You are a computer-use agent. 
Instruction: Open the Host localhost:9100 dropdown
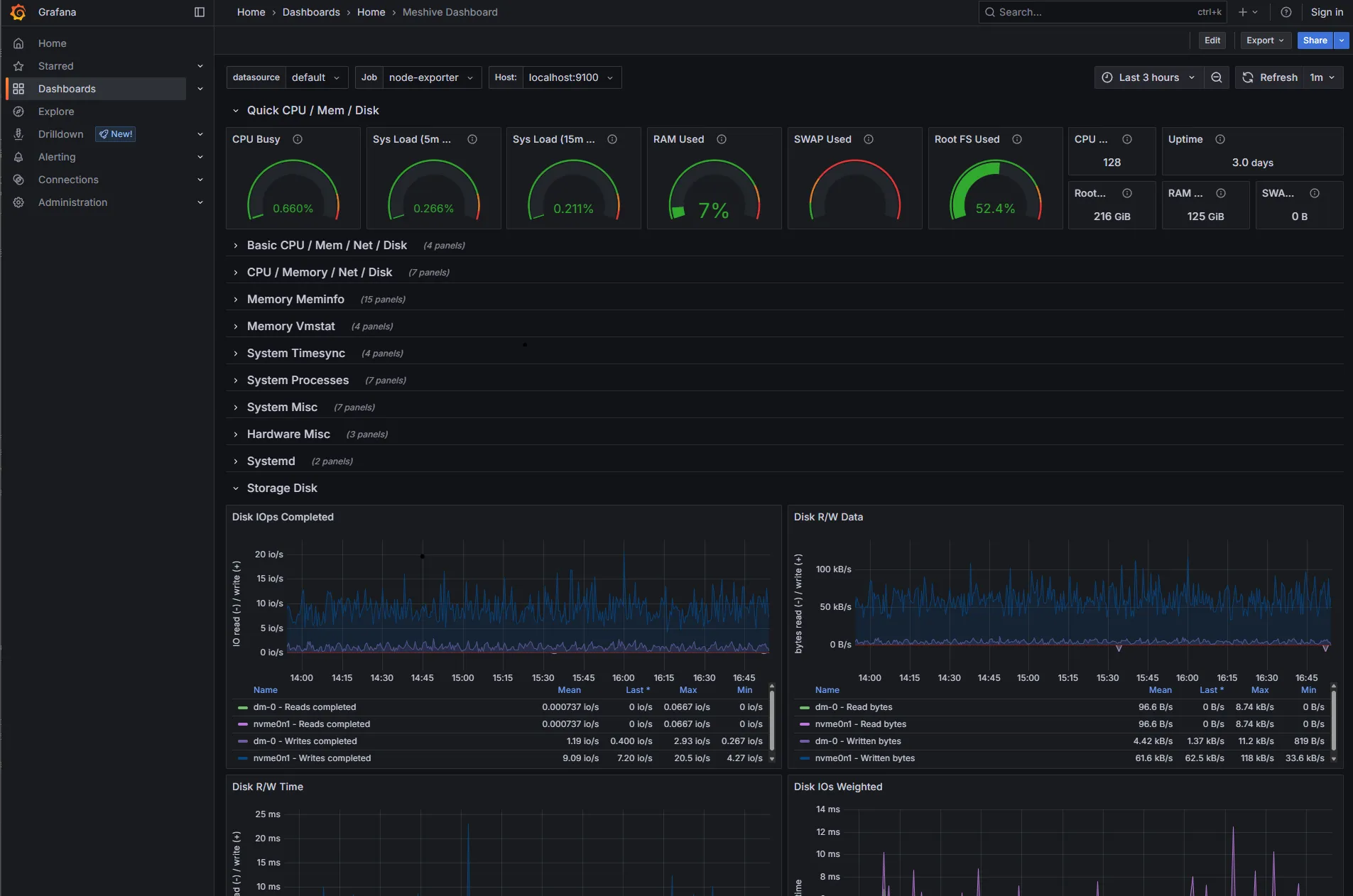pyautogui.click(x=572, y=77)
